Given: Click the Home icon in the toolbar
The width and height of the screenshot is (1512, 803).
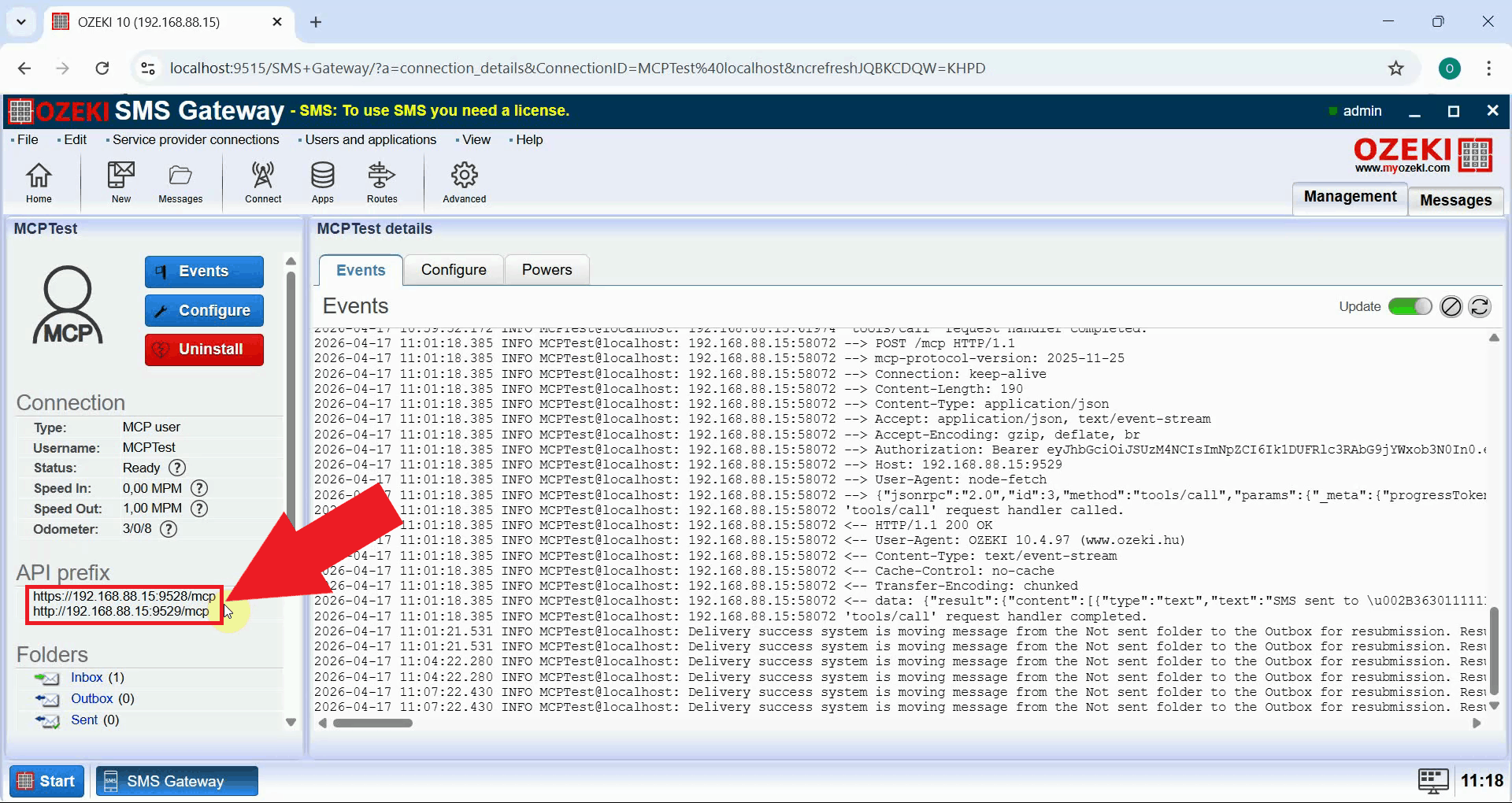Looking at the screenshot, I should tap(39, 181).
